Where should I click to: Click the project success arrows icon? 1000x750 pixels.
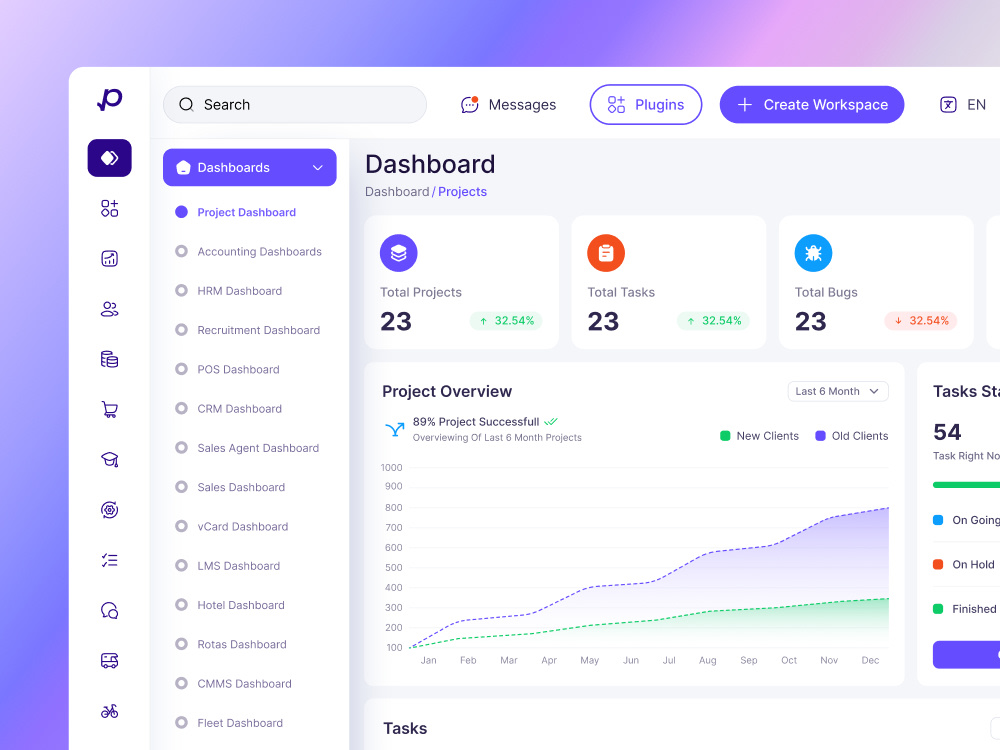pos(395,429)
